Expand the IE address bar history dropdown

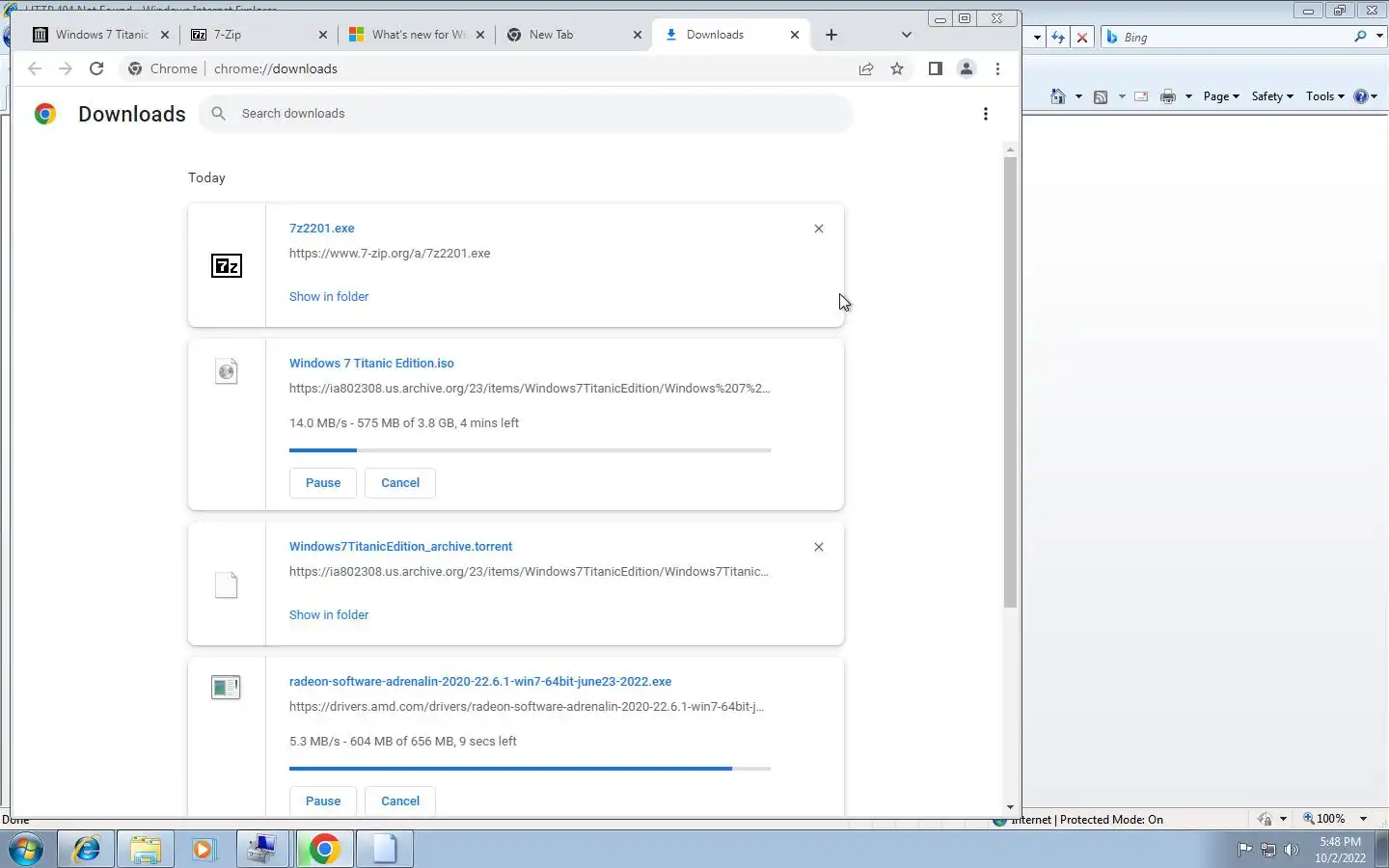(x=1037, y=38)
